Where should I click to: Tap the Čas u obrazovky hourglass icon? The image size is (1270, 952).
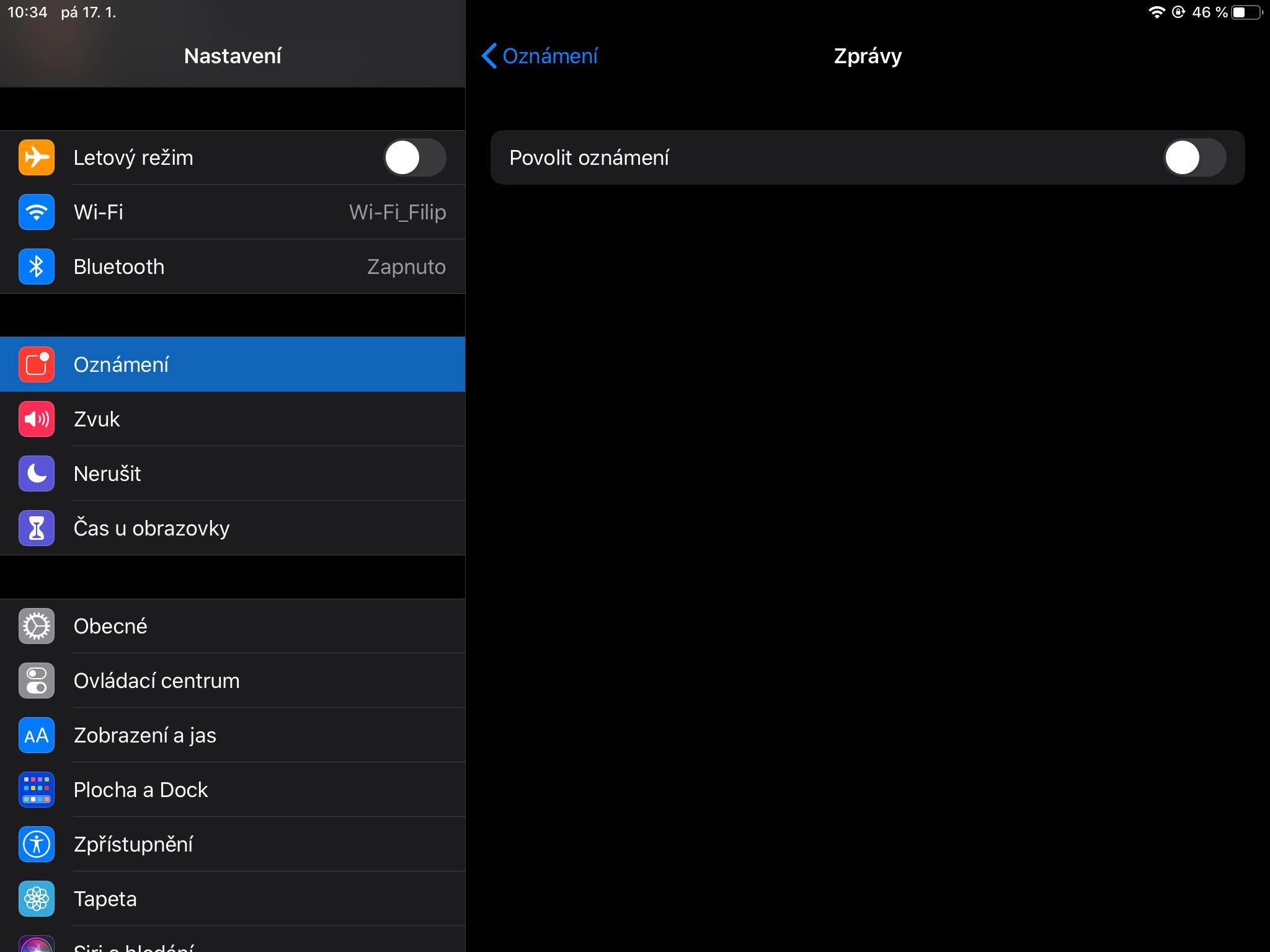click(x=37, y=528)
